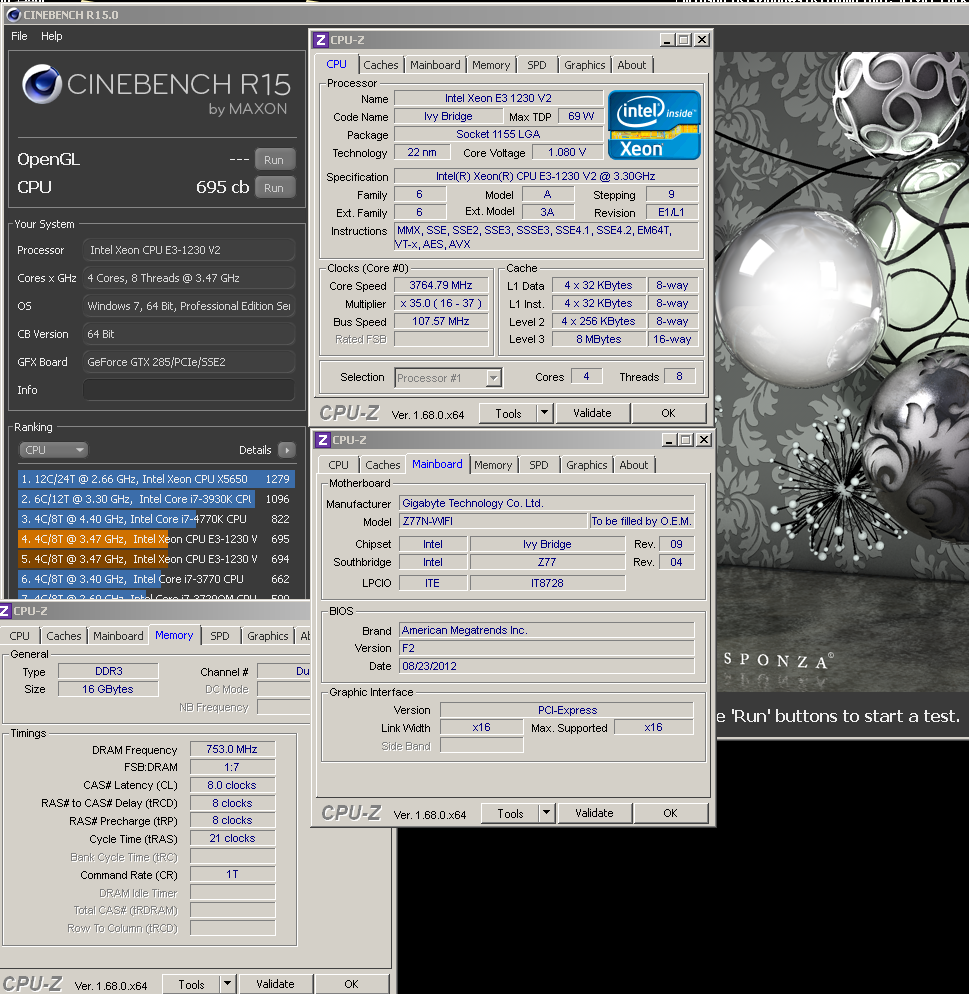Open the File menu in Cinebench
This screenshot has width=969, height=994.
pyautogui.click(x=19, y=36)
